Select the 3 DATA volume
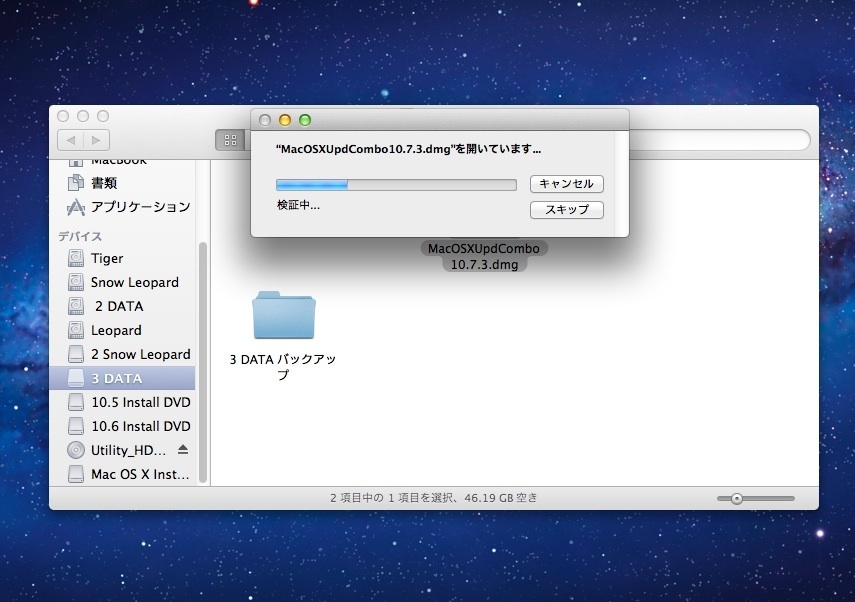 click(x=122, y=378)
